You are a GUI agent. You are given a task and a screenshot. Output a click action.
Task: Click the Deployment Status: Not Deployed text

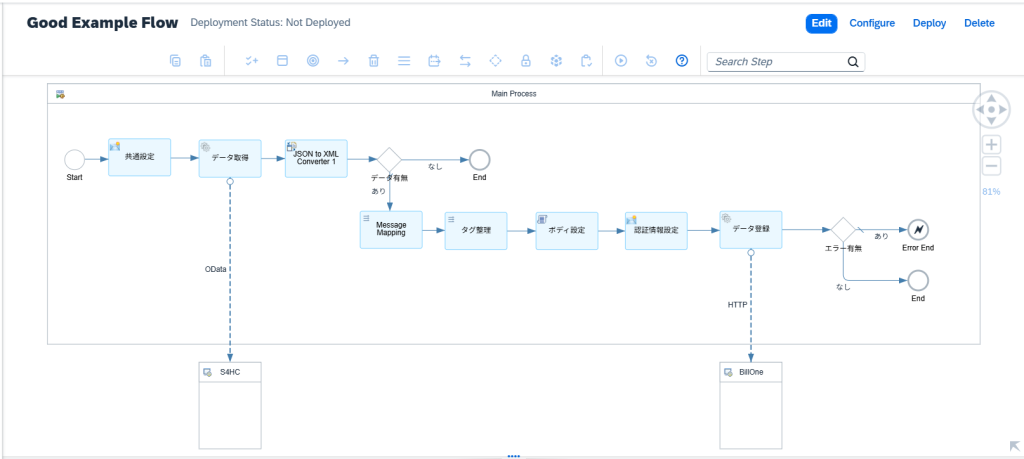[270, 23]
